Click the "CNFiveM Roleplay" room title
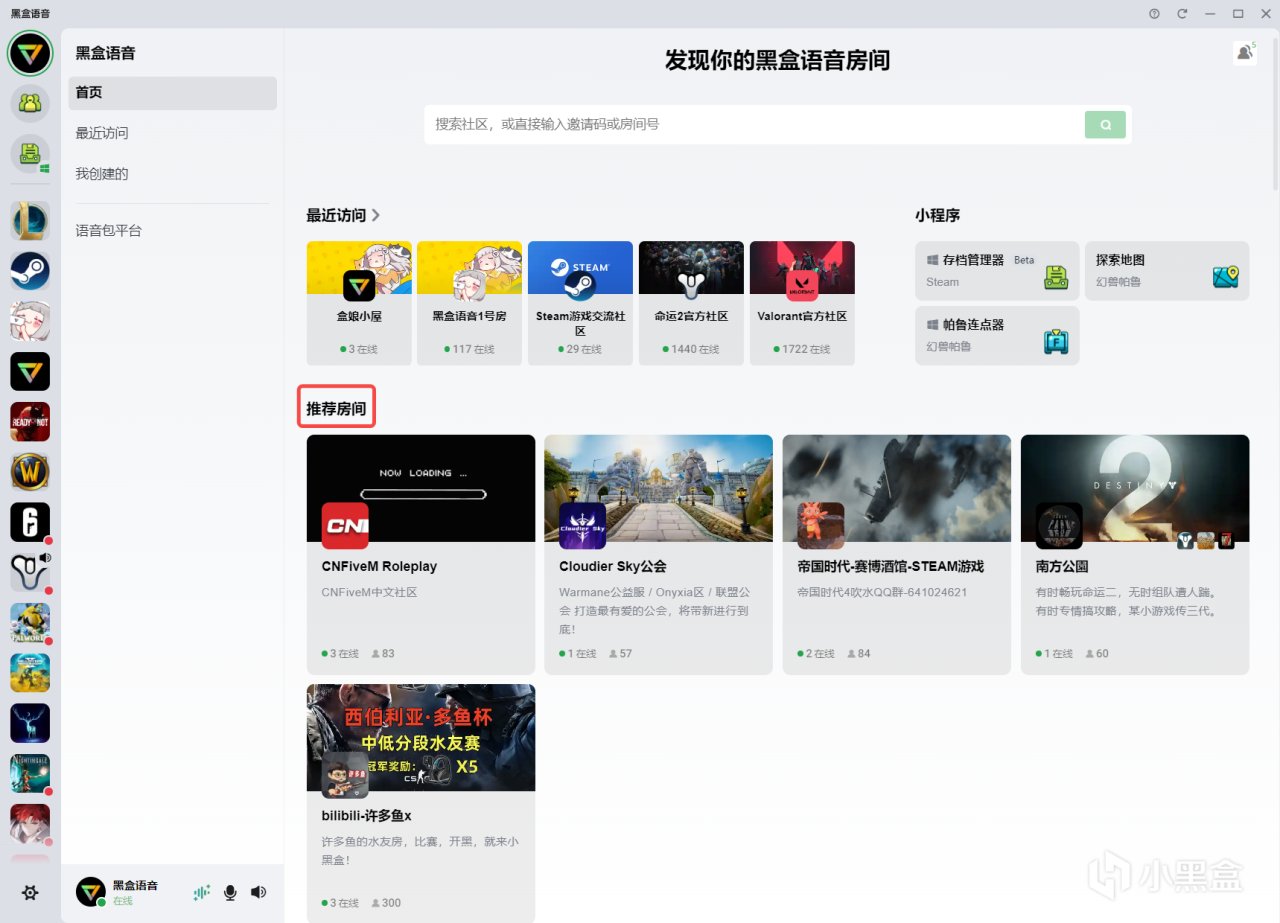 tap(379, 567)
